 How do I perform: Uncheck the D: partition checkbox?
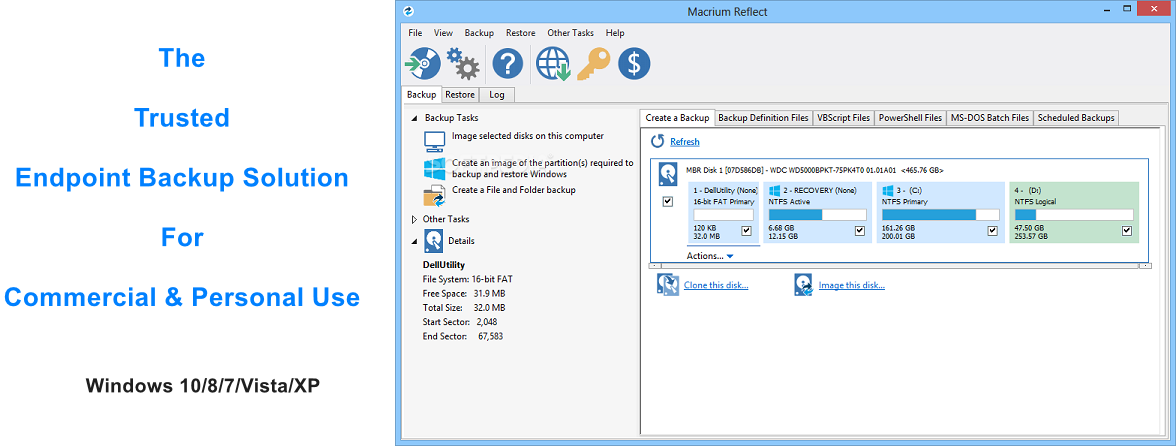1126,231
